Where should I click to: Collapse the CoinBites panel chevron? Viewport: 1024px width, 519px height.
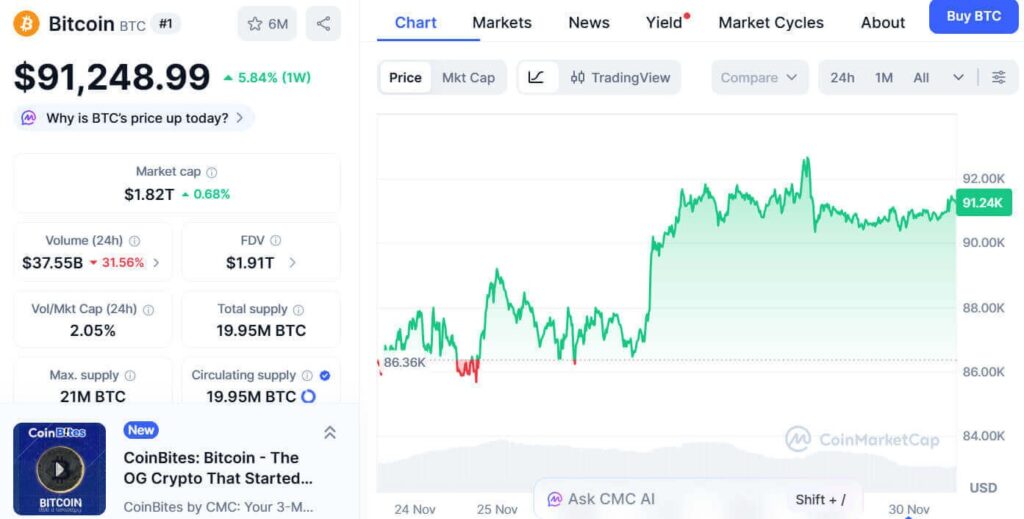click(330, 432)
